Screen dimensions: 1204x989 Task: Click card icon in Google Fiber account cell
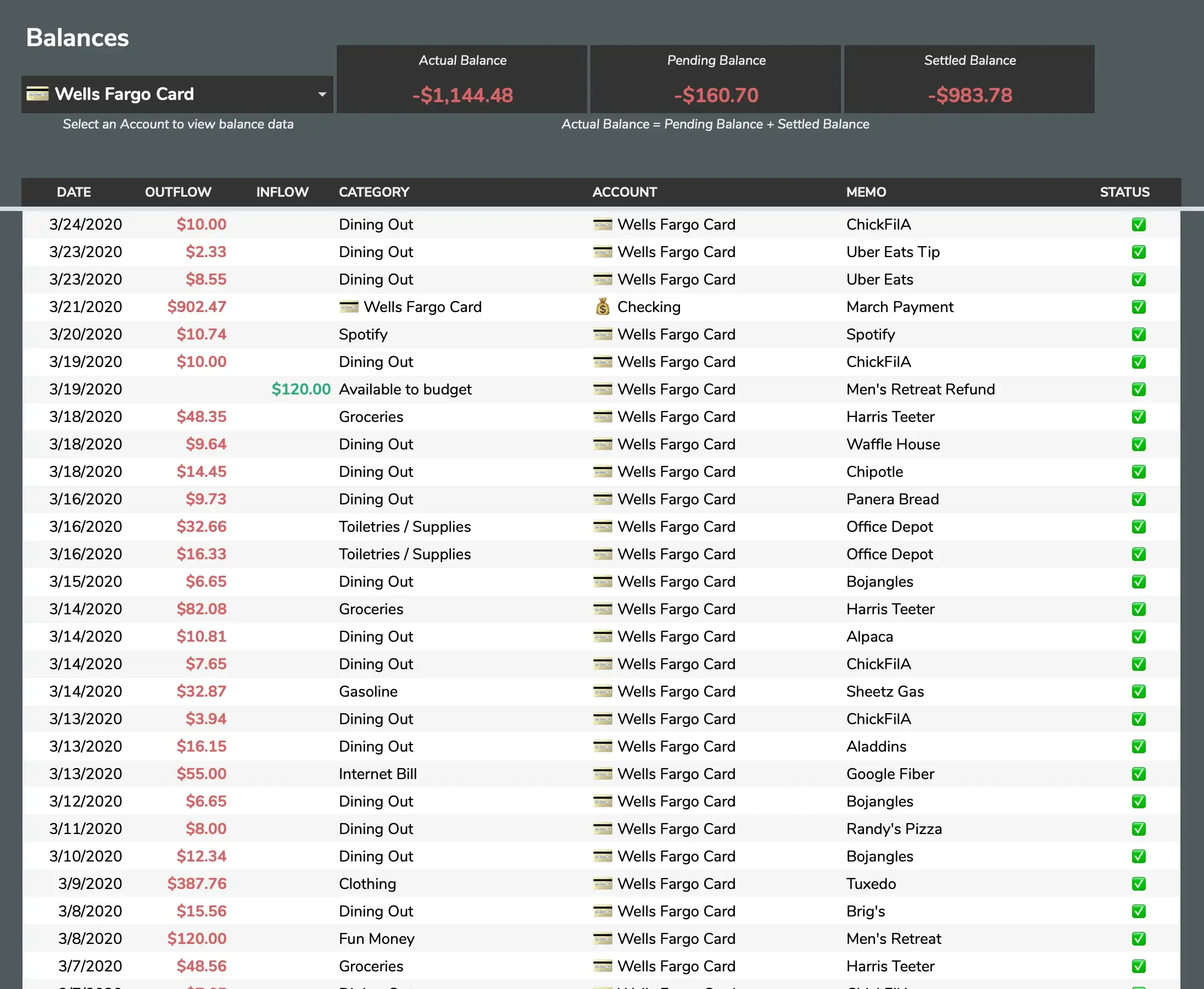pyautogui.click(x=603, y=774)
